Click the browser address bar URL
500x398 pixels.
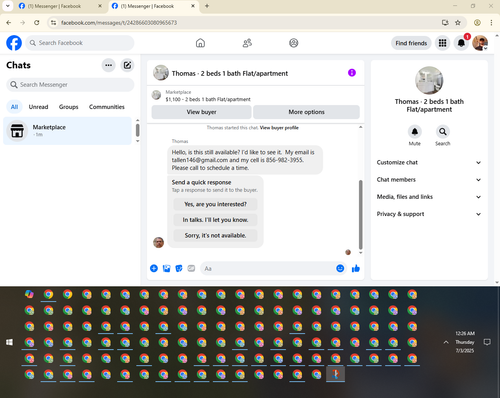(119, 23)
